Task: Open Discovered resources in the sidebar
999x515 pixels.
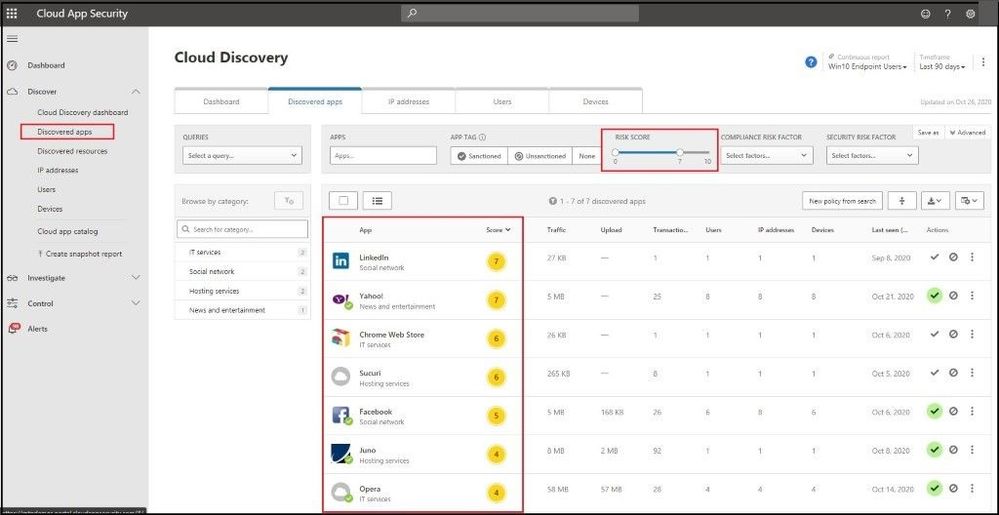Action: coord(72,151)
